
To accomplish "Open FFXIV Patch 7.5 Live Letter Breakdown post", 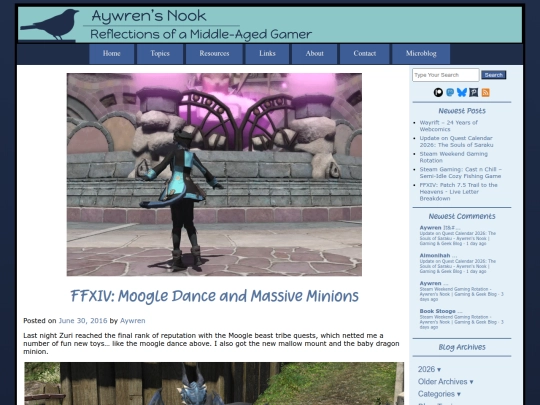I will pyautogui.click(x=458, y=191).
